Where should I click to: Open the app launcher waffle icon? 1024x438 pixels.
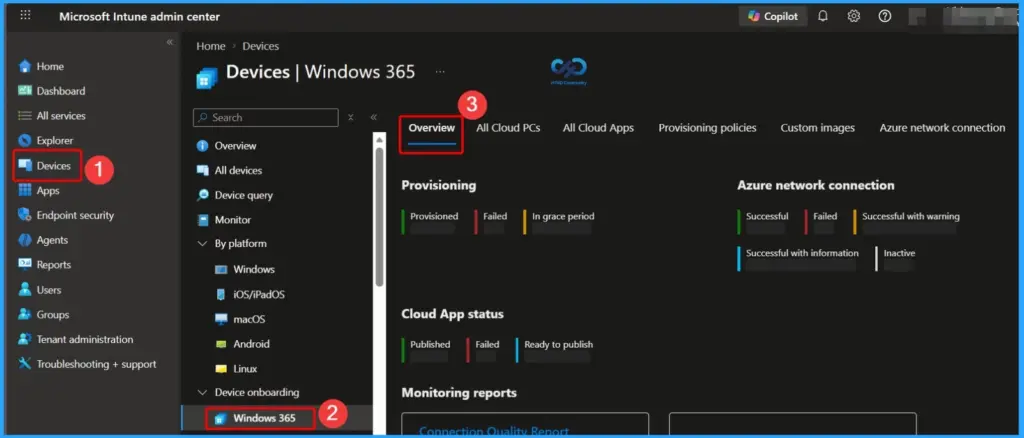25,16
